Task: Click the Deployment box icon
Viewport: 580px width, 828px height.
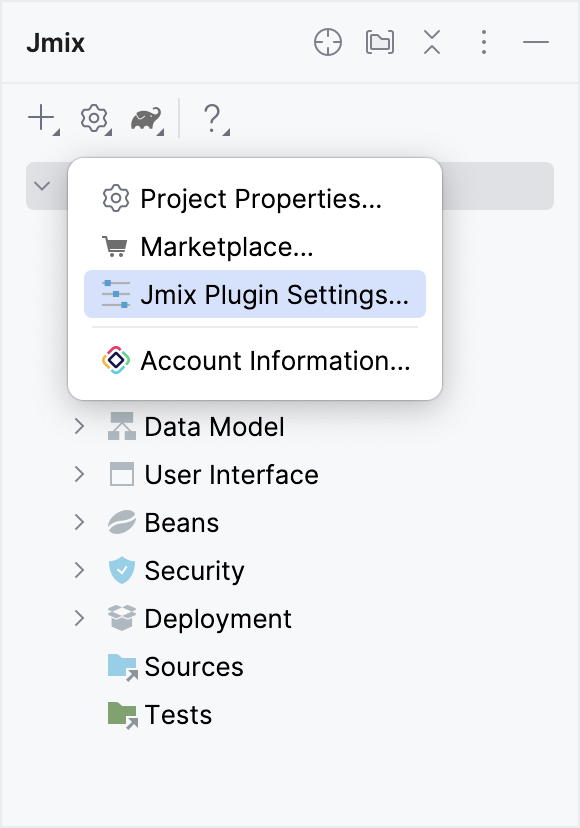Action: click(x=120, y=618)
